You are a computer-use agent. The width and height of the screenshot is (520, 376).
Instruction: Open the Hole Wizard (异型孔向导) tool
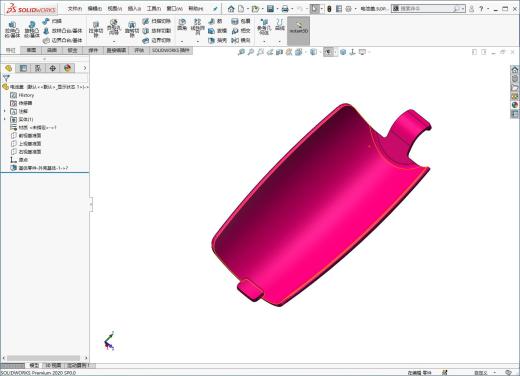point(114,28)
